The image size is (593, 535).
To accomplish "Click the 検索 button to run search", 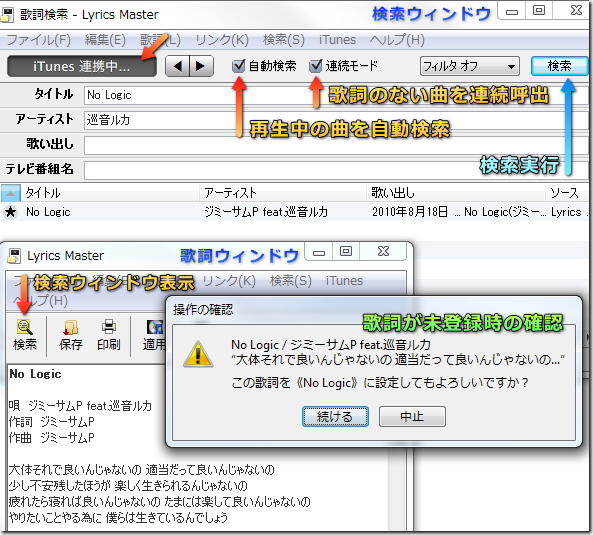I will (559, 66).
